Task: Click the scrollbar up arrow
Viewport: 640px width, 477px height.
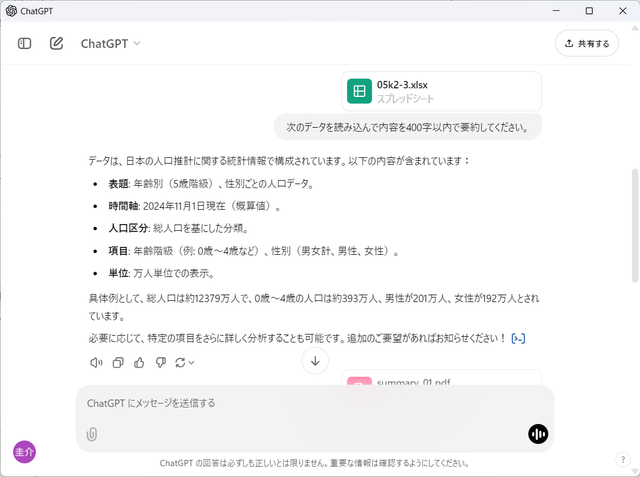Action: pos(635,28)
